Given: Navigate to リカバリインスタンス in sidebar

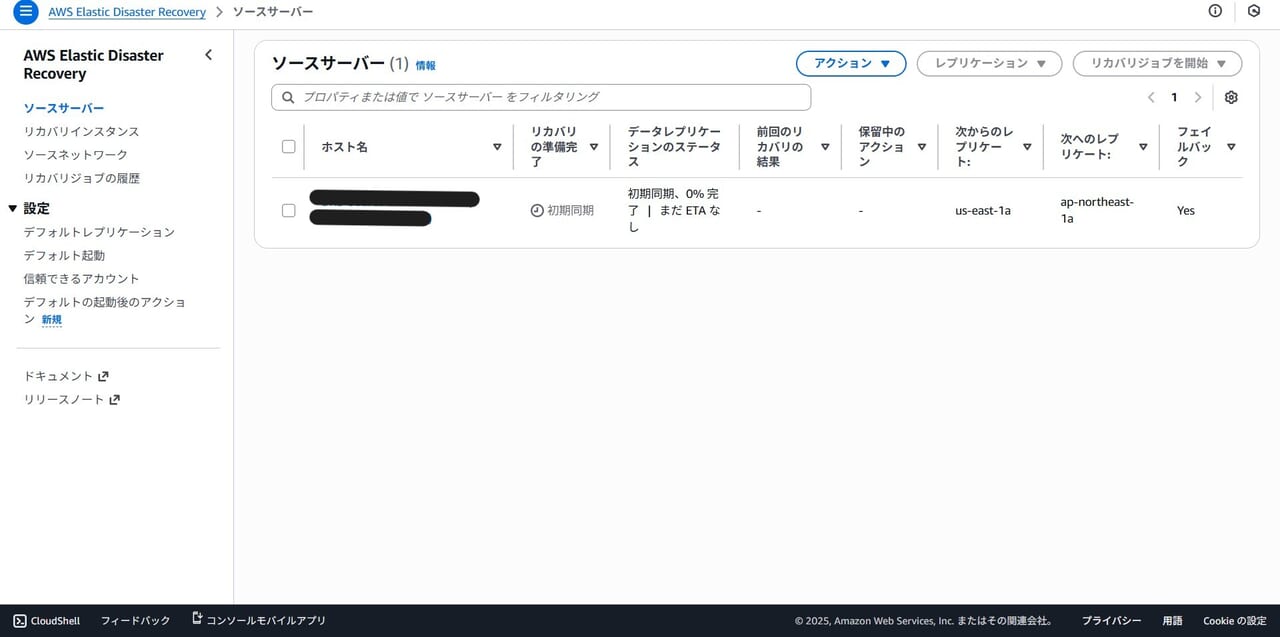Looking at the screenshot, I should [81, 131].
